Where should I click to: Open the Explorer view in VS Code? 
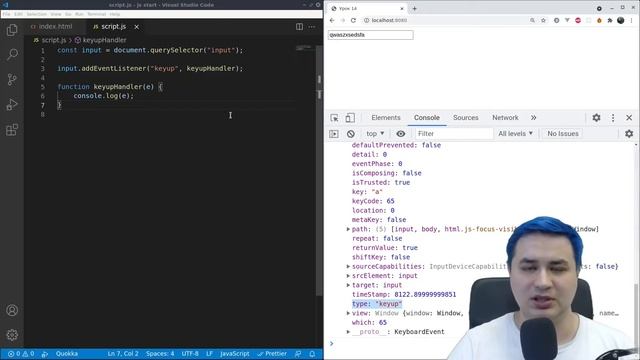click(x=12, y=30)
